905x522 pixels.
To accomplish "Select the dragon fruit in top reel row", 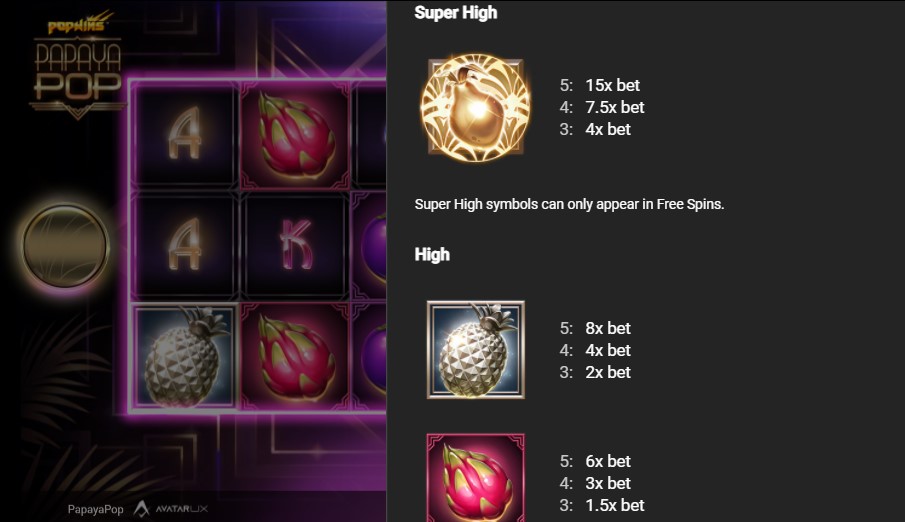I will click(x=295, y=136).
